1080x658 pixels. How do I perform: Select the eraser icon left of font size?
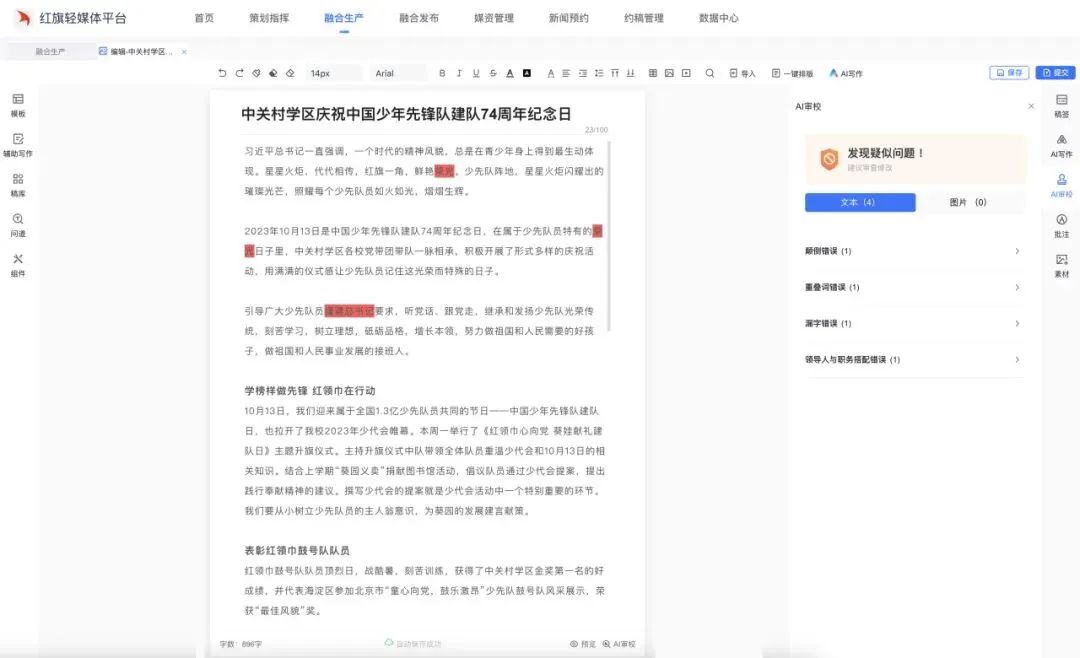(290, 73)
